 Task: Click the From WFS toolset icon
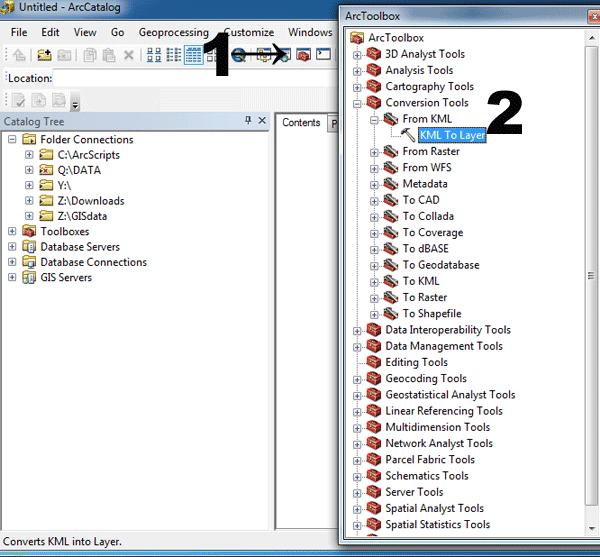pos(391,168)
